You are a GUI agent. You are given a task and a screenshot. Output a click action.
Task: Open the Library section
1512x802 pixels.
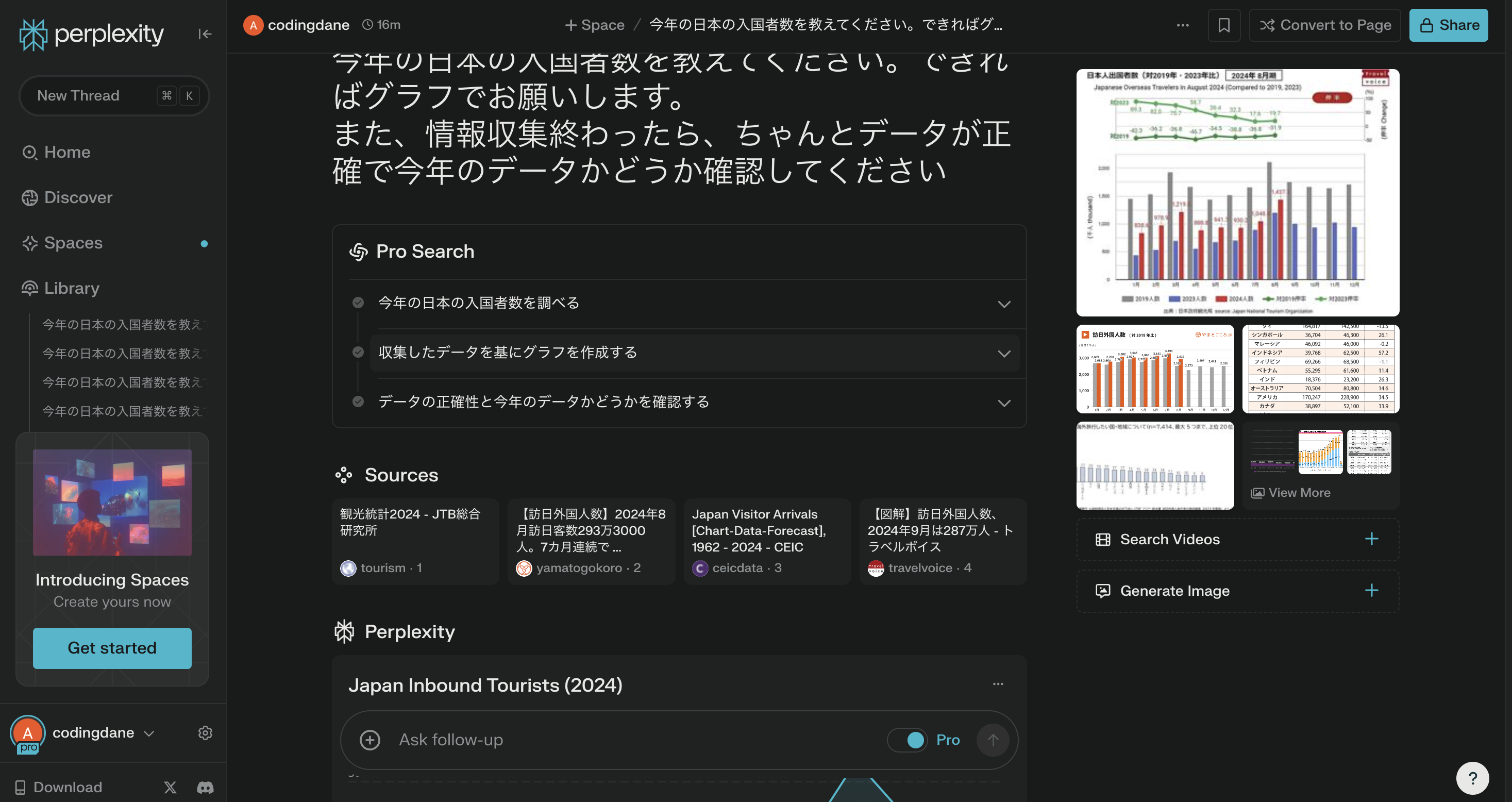pos(71,288)
